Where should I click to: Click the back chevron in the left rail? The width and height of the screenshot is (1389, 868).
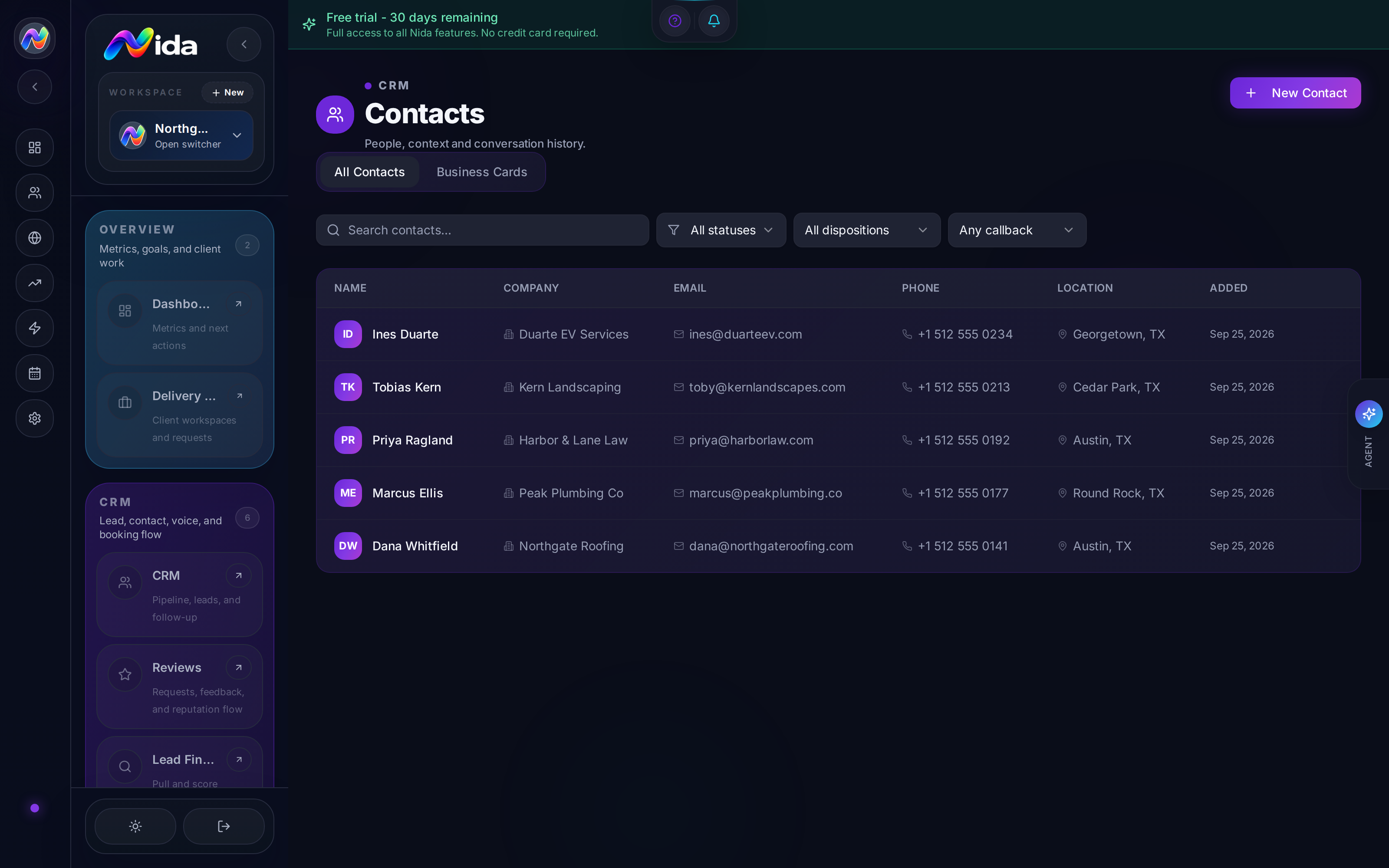coord(34,87)
